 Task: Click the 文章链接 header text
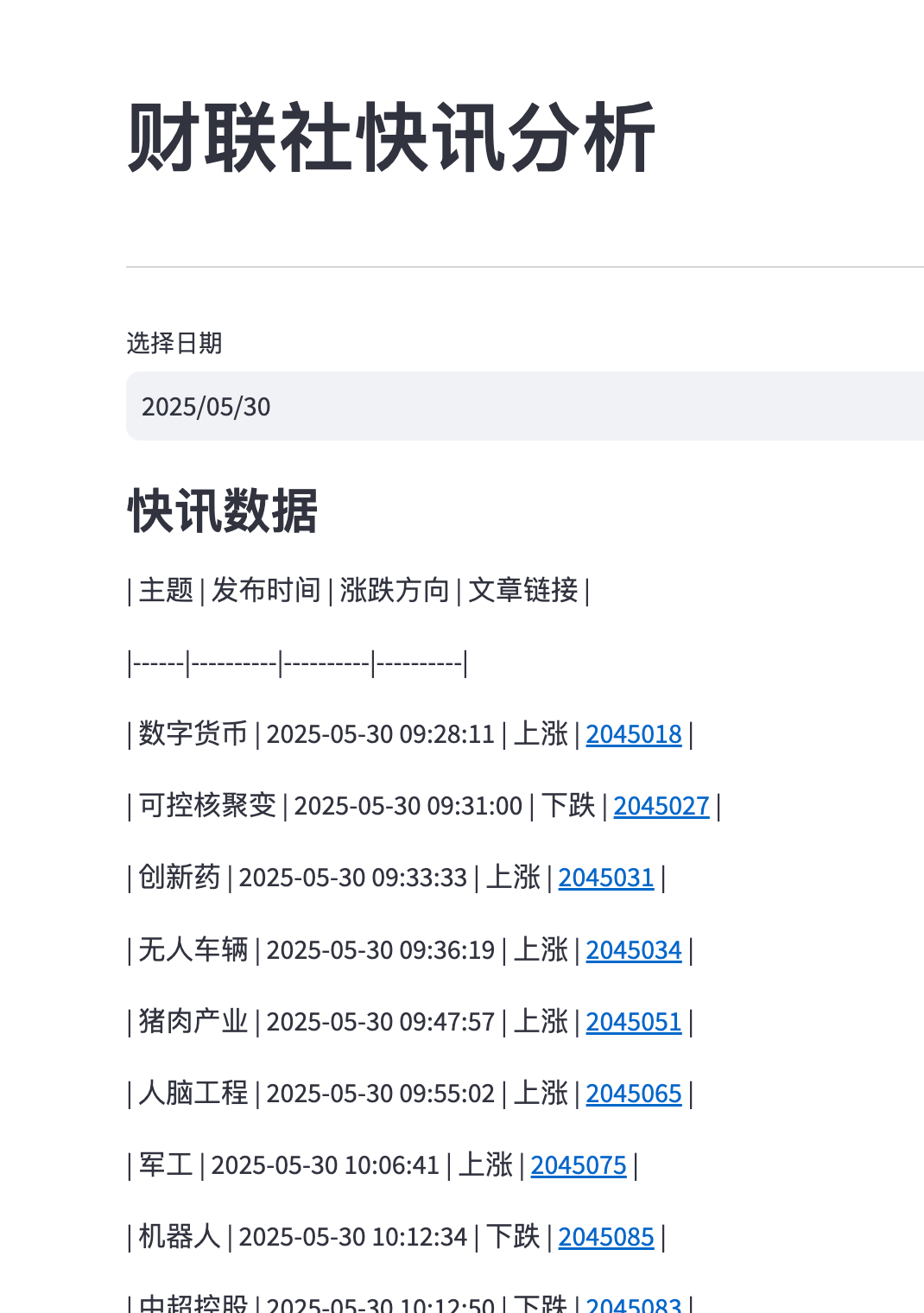[x=523, y=590]
